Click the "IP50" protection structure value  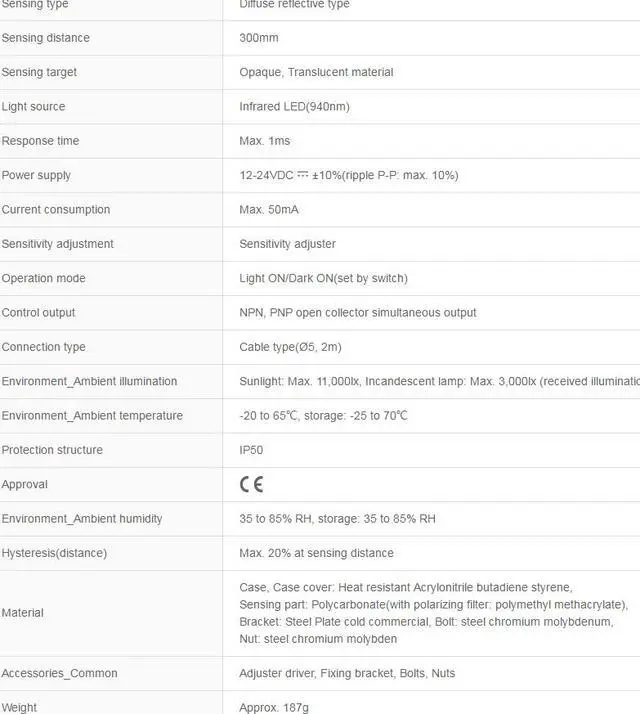pos(251,450)
